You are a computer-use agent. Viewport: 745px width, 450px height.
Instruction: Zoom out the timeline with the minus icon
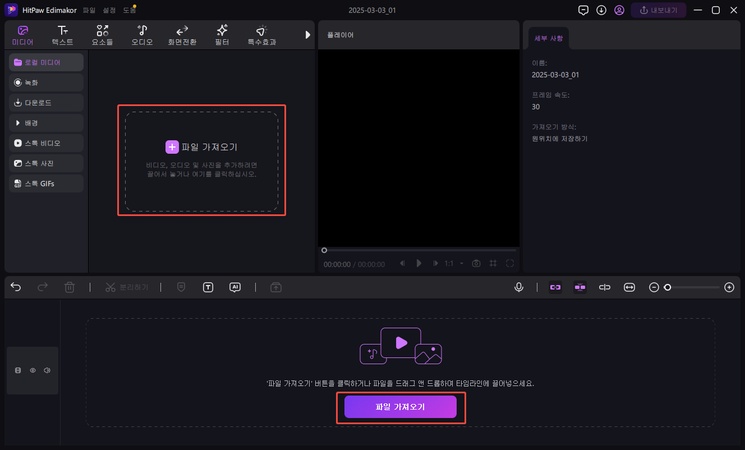(654, 287)
